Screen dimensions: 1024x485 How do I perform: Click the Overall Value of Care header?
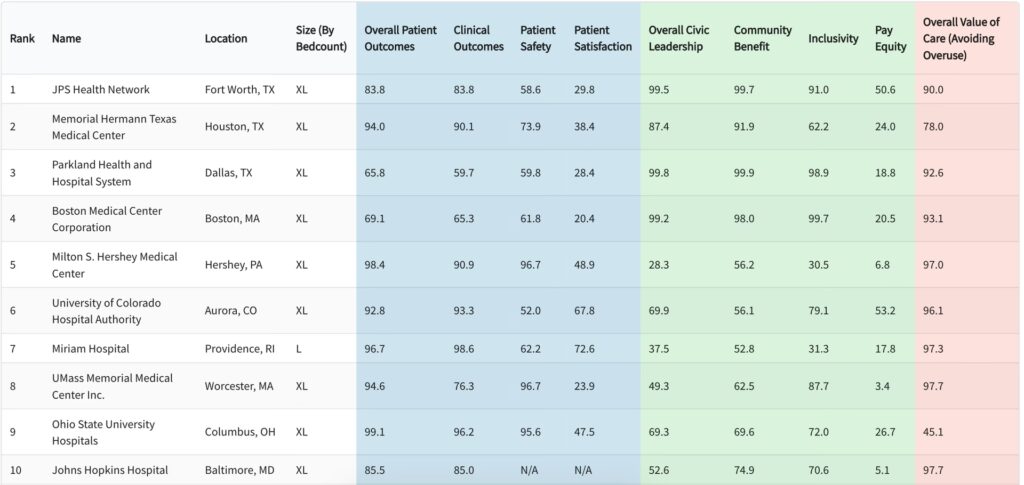(x=960, y=38)
